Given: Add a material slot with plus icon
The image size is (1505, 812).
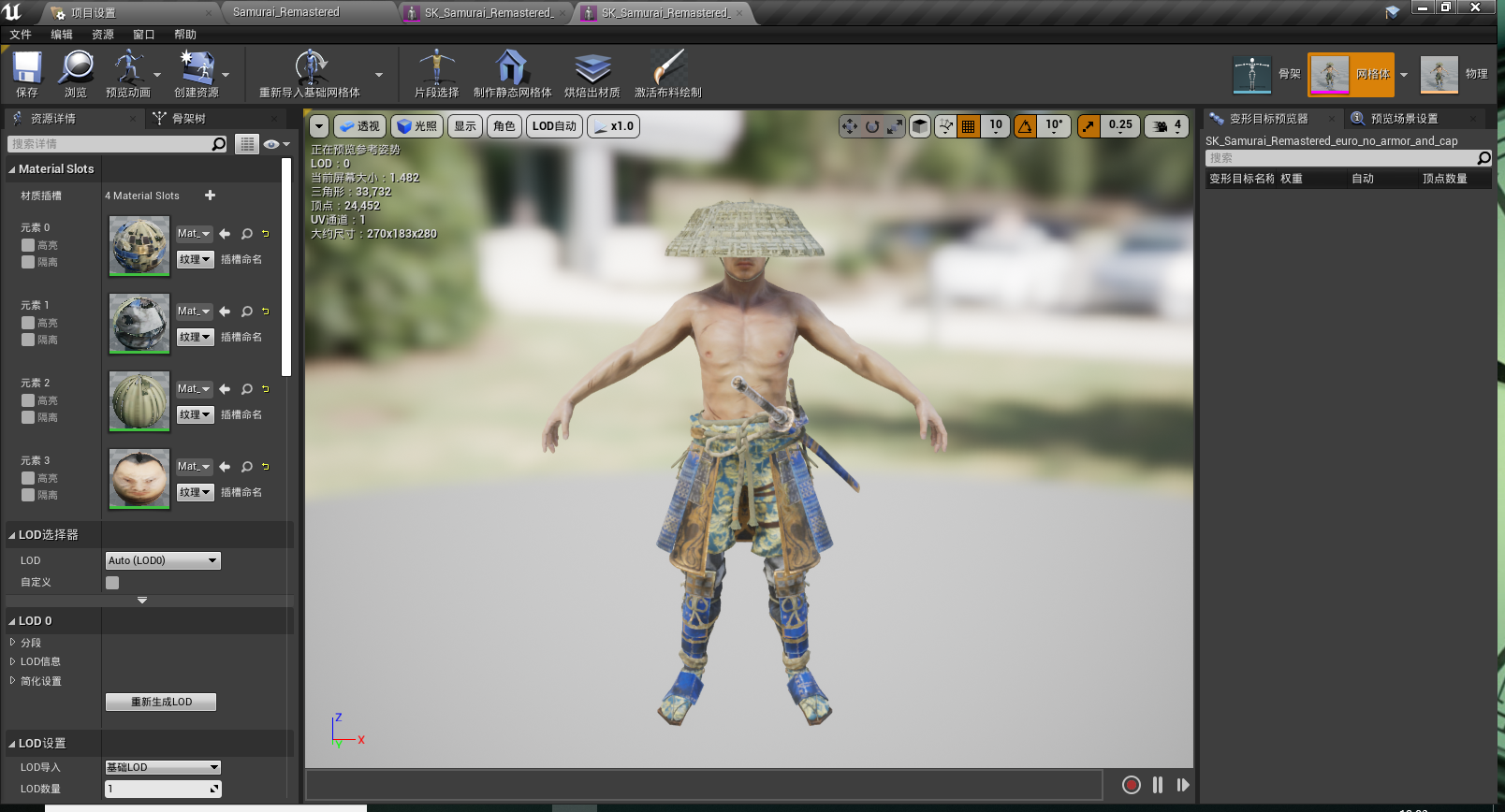Looking at the screenshot, I should [x=210, y=196].
